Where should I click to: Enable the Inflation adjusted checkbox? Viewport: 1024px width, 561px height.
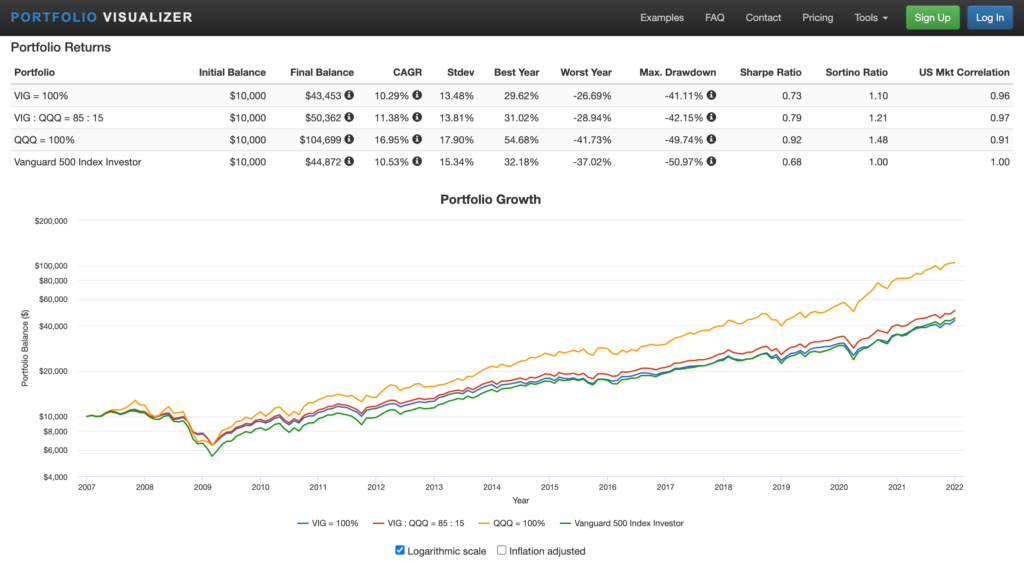(x=502, y=550)
